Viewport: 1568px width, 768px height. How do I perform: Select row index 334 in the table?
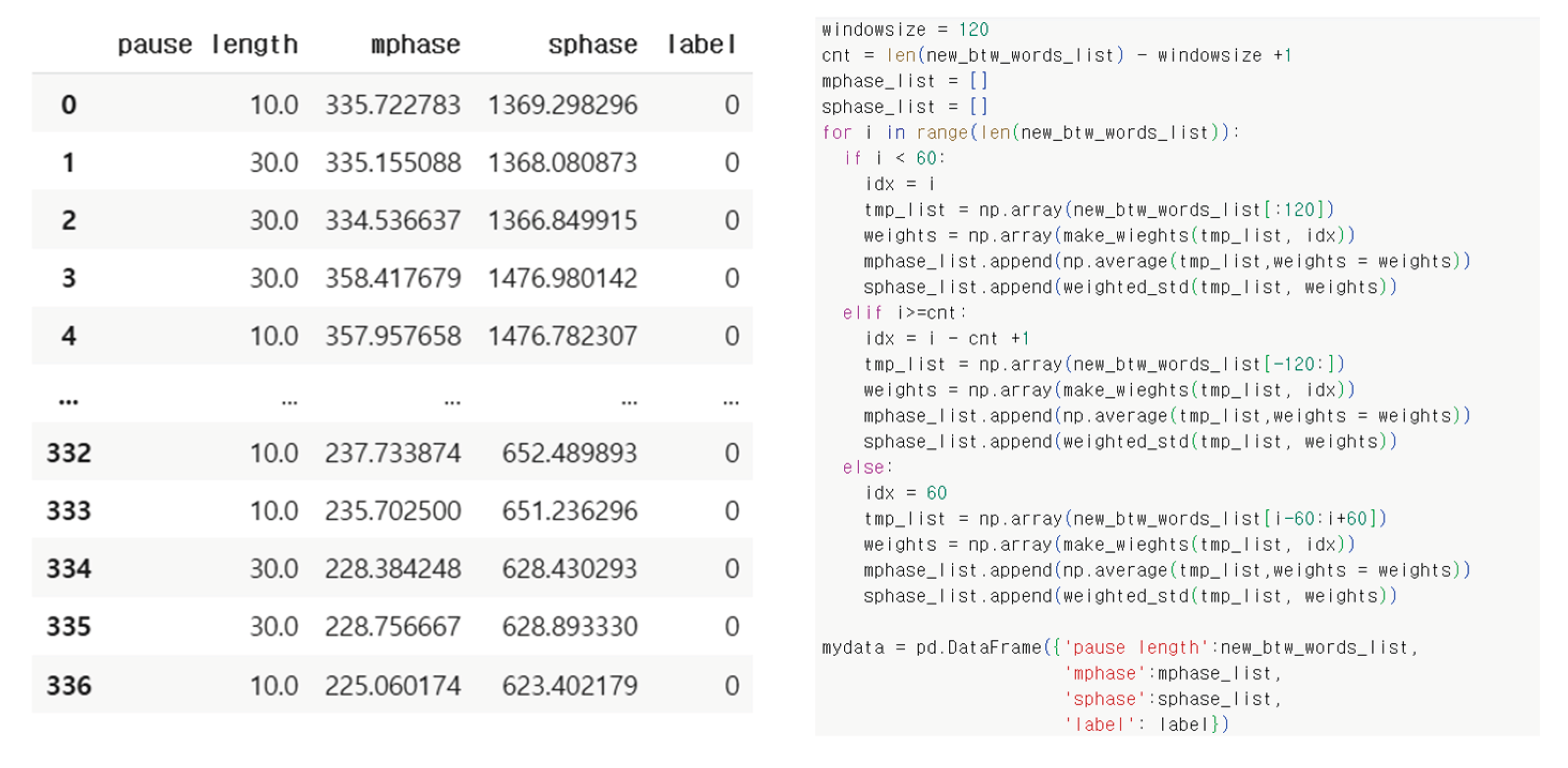[x=69, y=568]
